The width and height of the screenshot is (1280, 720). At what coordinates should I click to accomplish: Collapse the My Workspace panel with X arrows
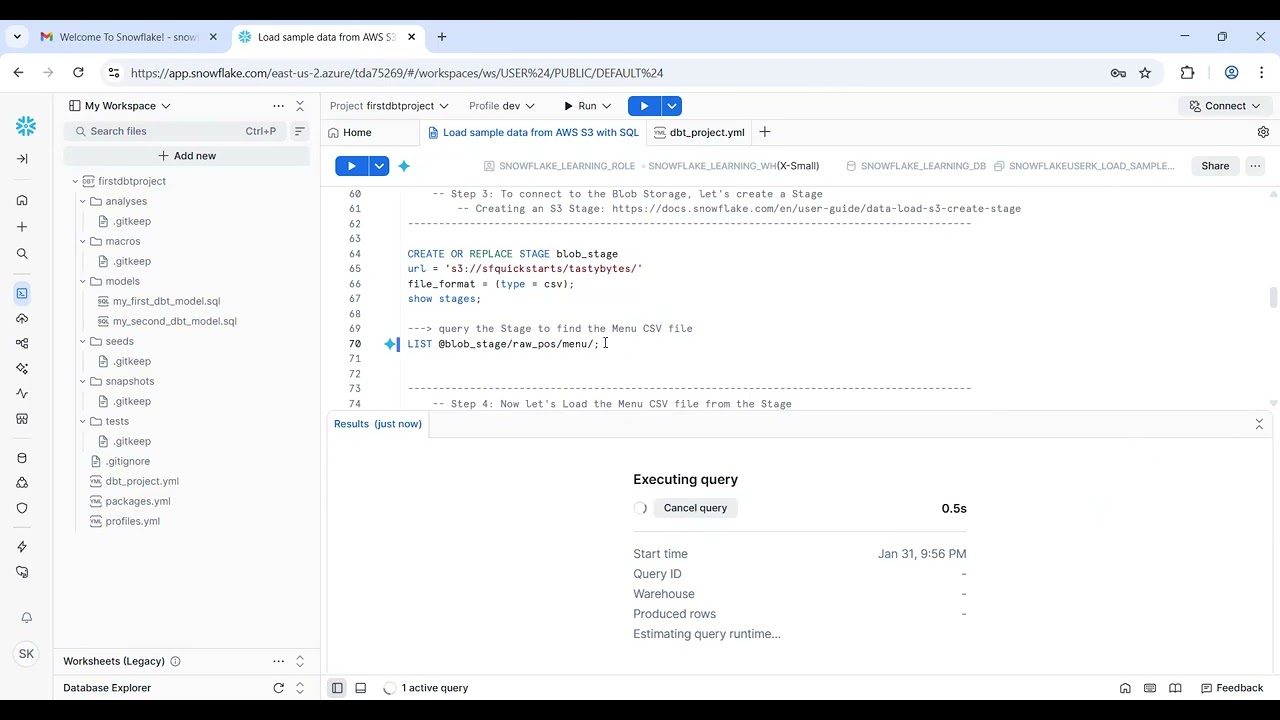[299, 106]
